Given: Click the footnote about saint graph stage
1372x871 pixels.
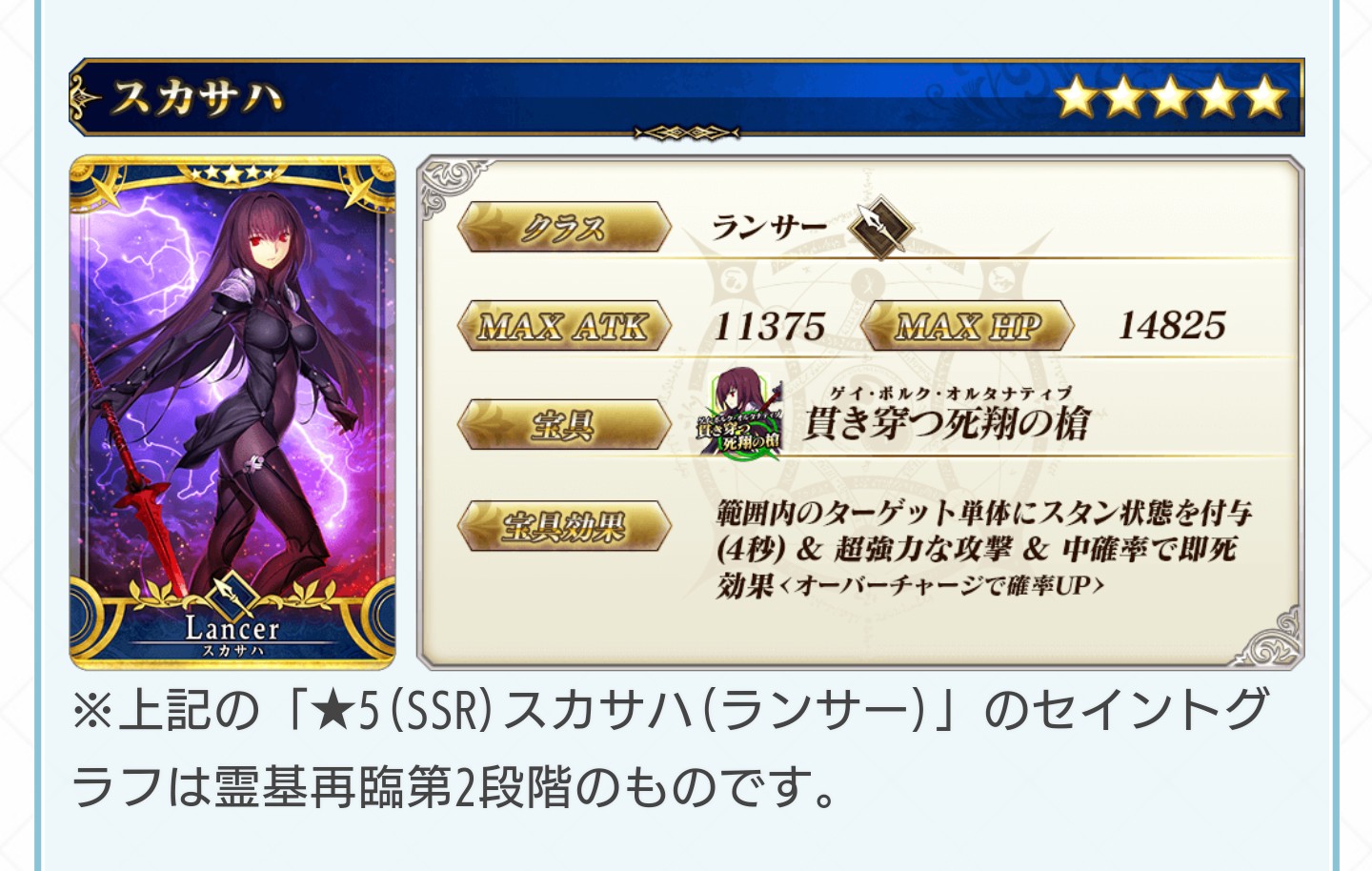Looking at the screenshot, I should tap(671, 749).
